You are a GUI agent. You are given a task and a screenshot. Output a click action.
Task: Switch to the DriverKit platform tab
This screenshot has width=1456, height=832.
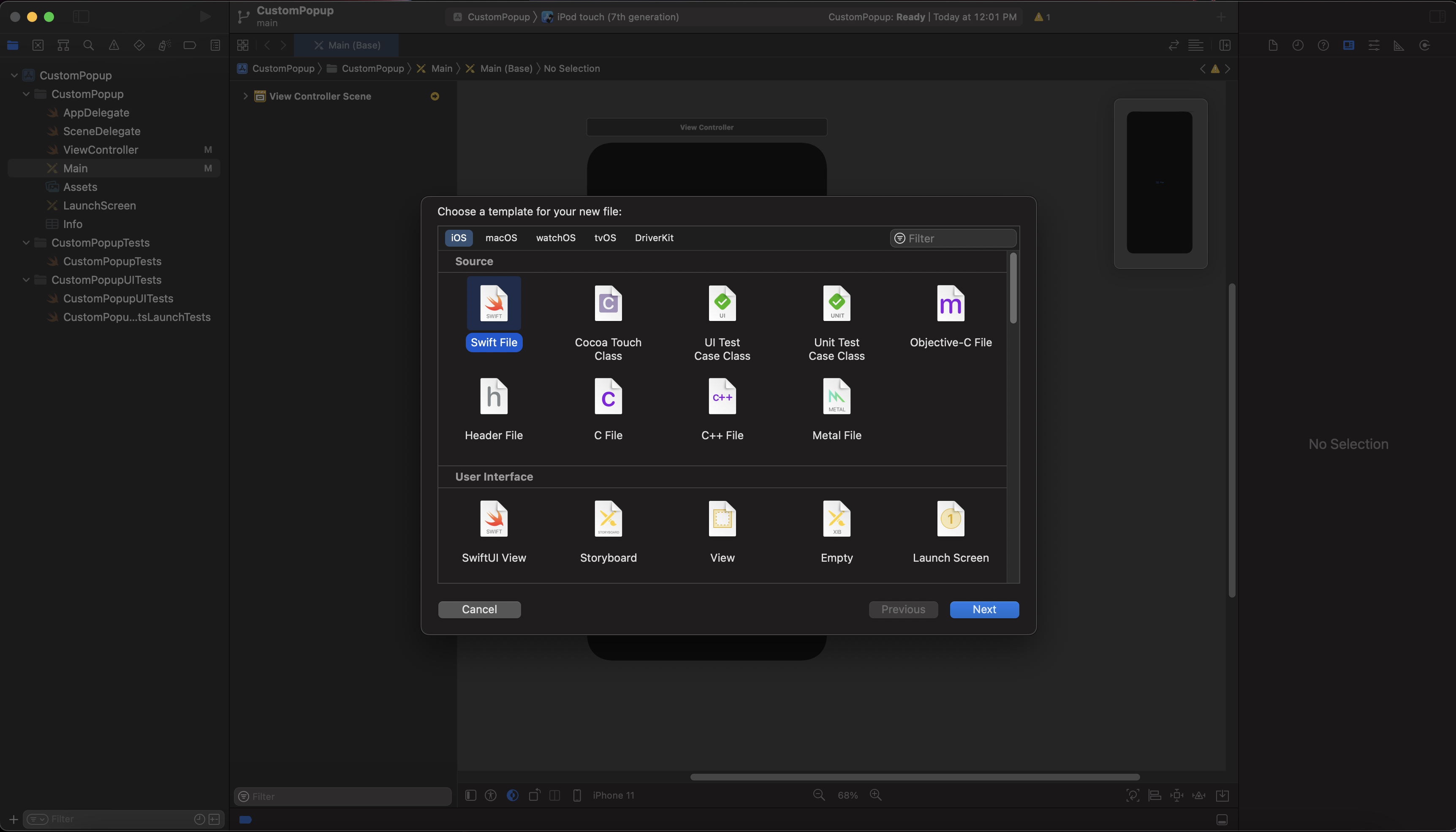[653, 238]
